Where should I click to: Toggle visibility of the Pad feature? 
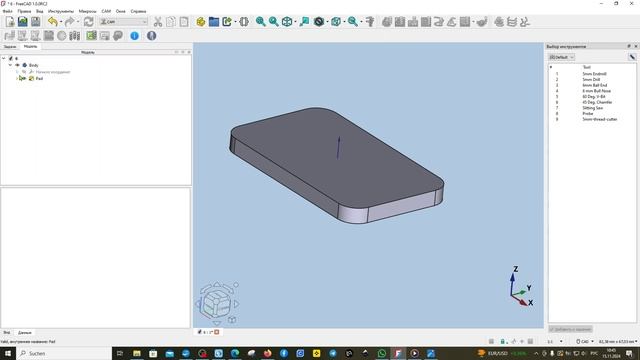(x=23, y=78)
